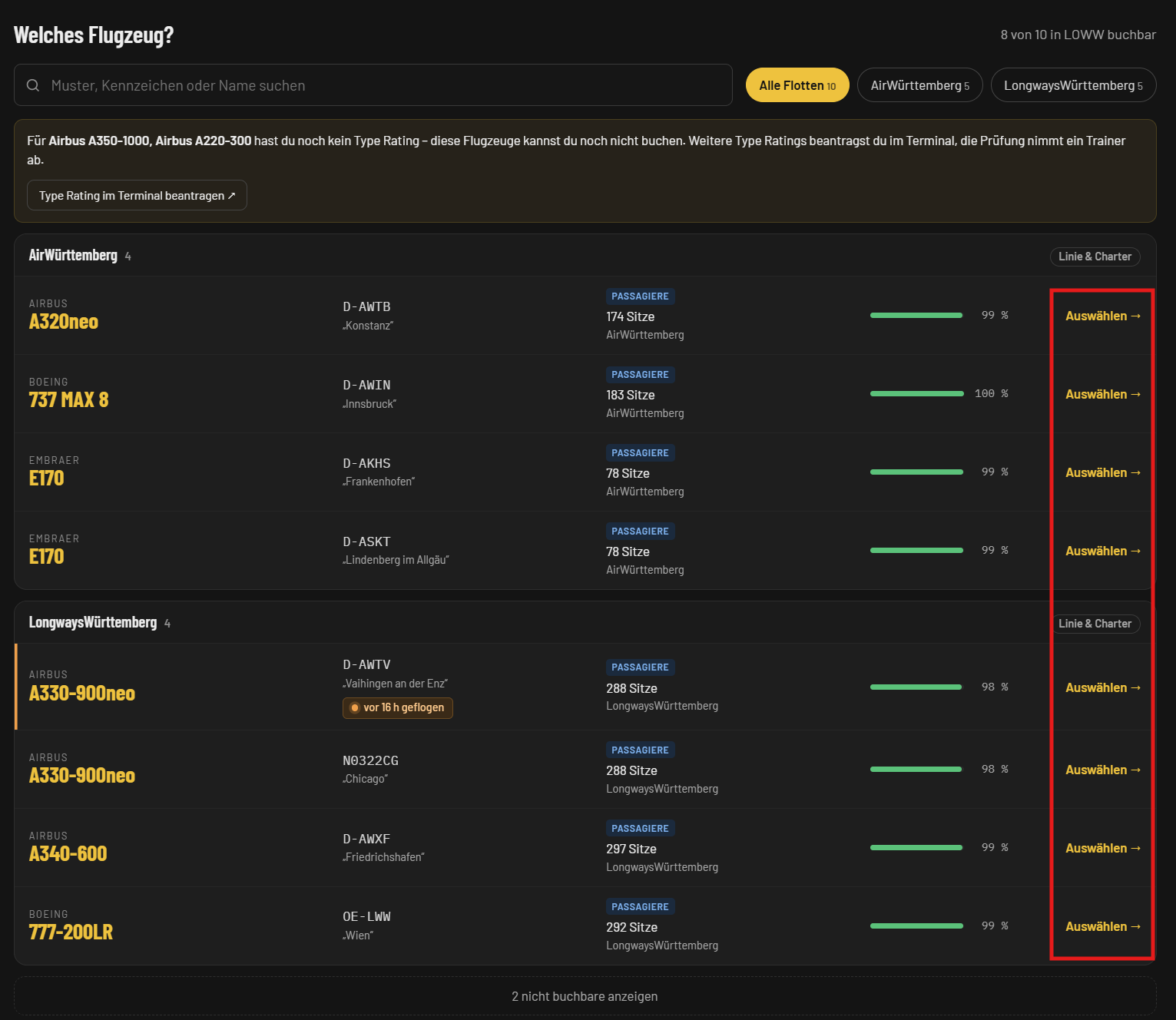Select the E170 D-AKHS Frankenhofen

tap(1103, 472)
